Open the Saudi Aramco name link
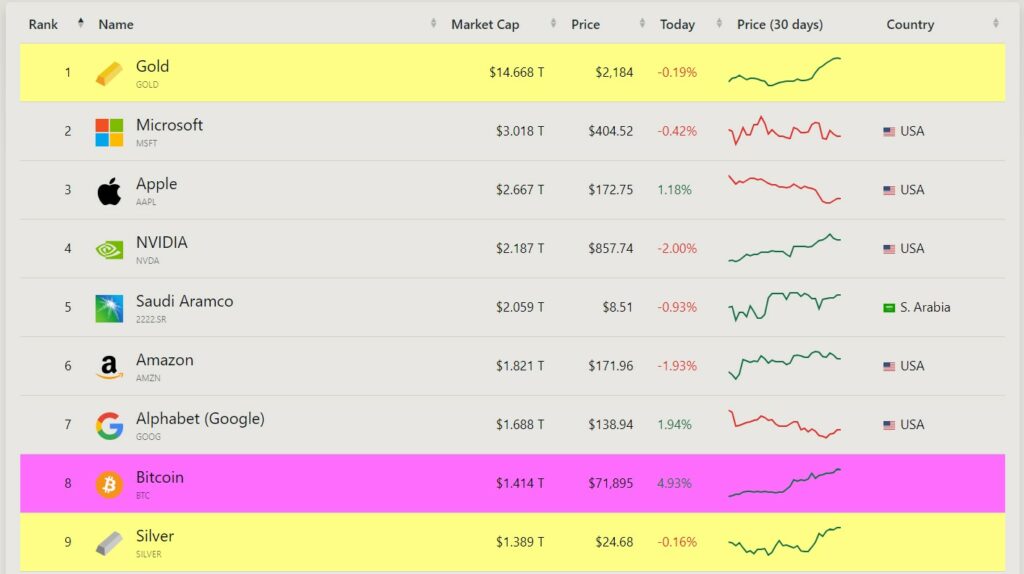 [x=184, y=301]
